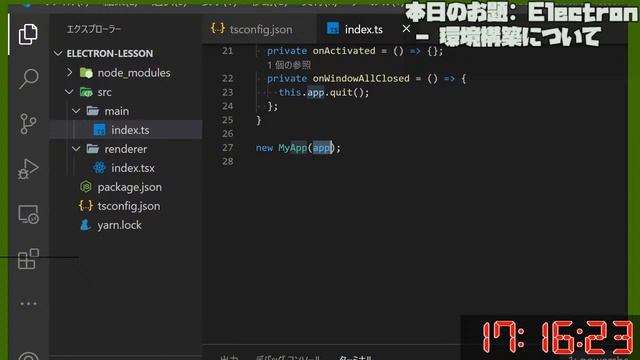Open the Remote Explorer view
Screen dimensions: 640x360
(x=28, y=214)
